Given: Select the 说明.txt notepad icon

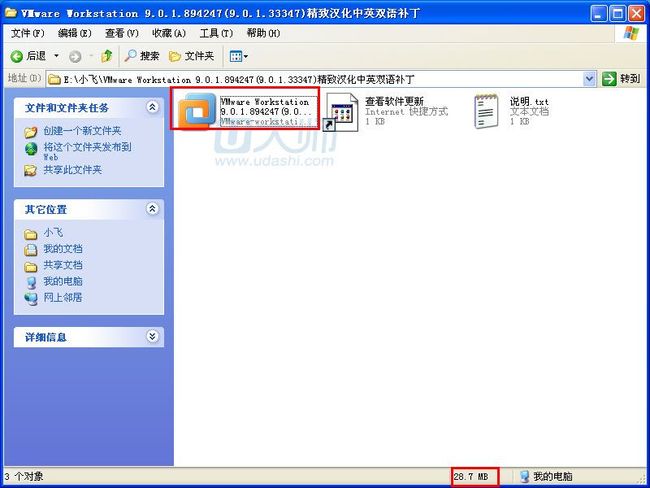Looking at the screenshot, I should pyautogui.click(x=486, y=111).
